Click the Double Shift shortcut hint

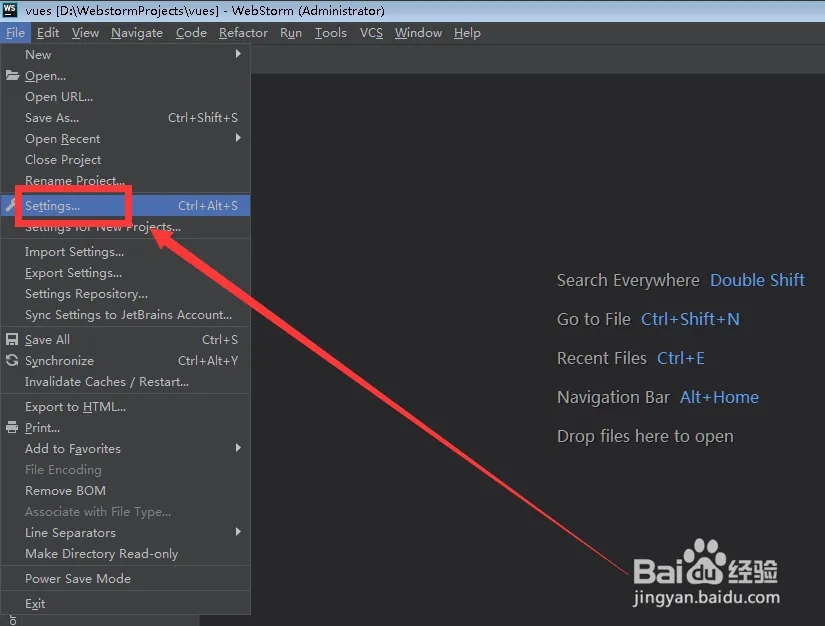(757, 280)
